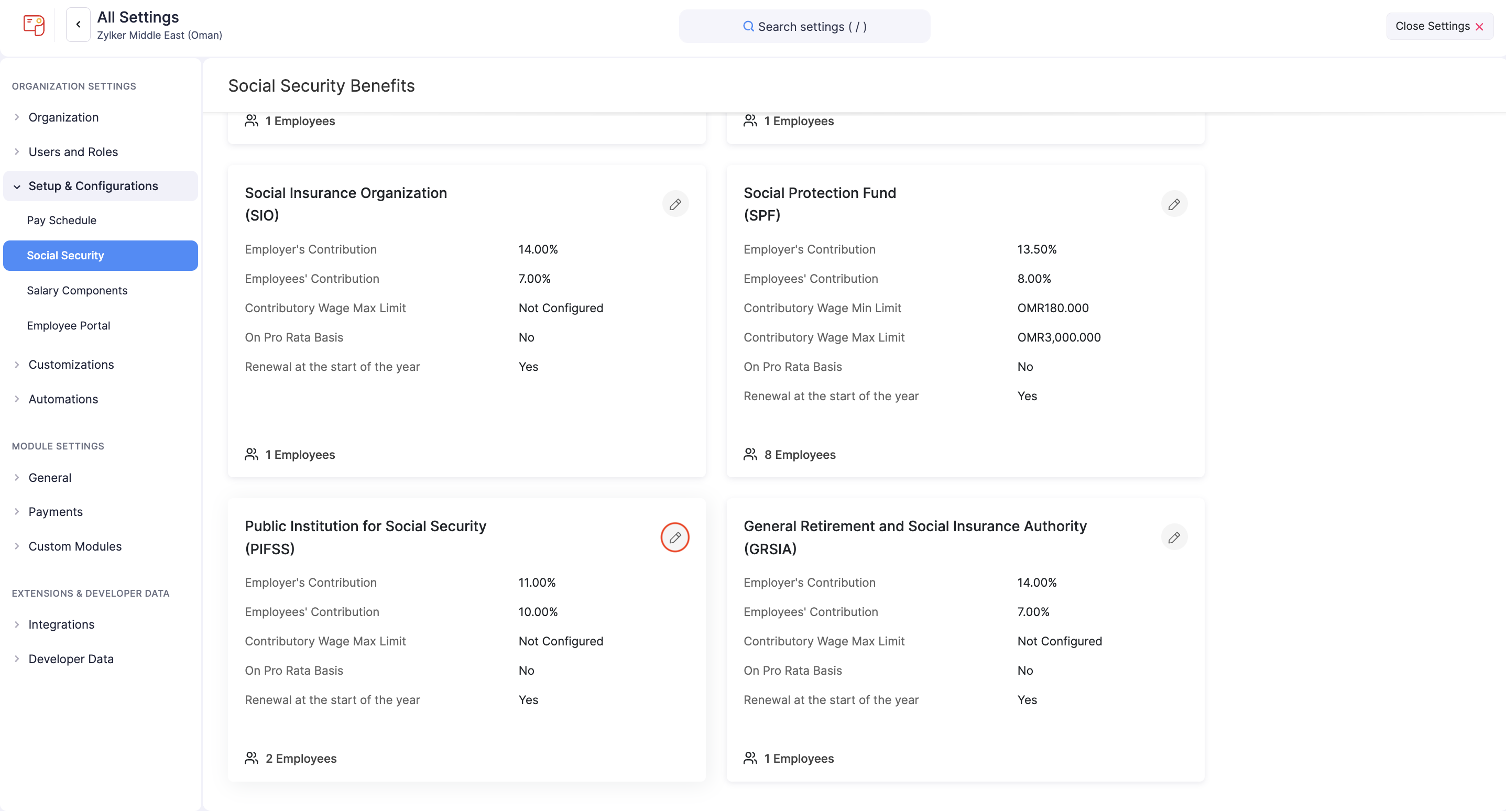The height and width of the screenshot is (812, 1506).
Task: Expand the Integrations section
Action: 61,624
